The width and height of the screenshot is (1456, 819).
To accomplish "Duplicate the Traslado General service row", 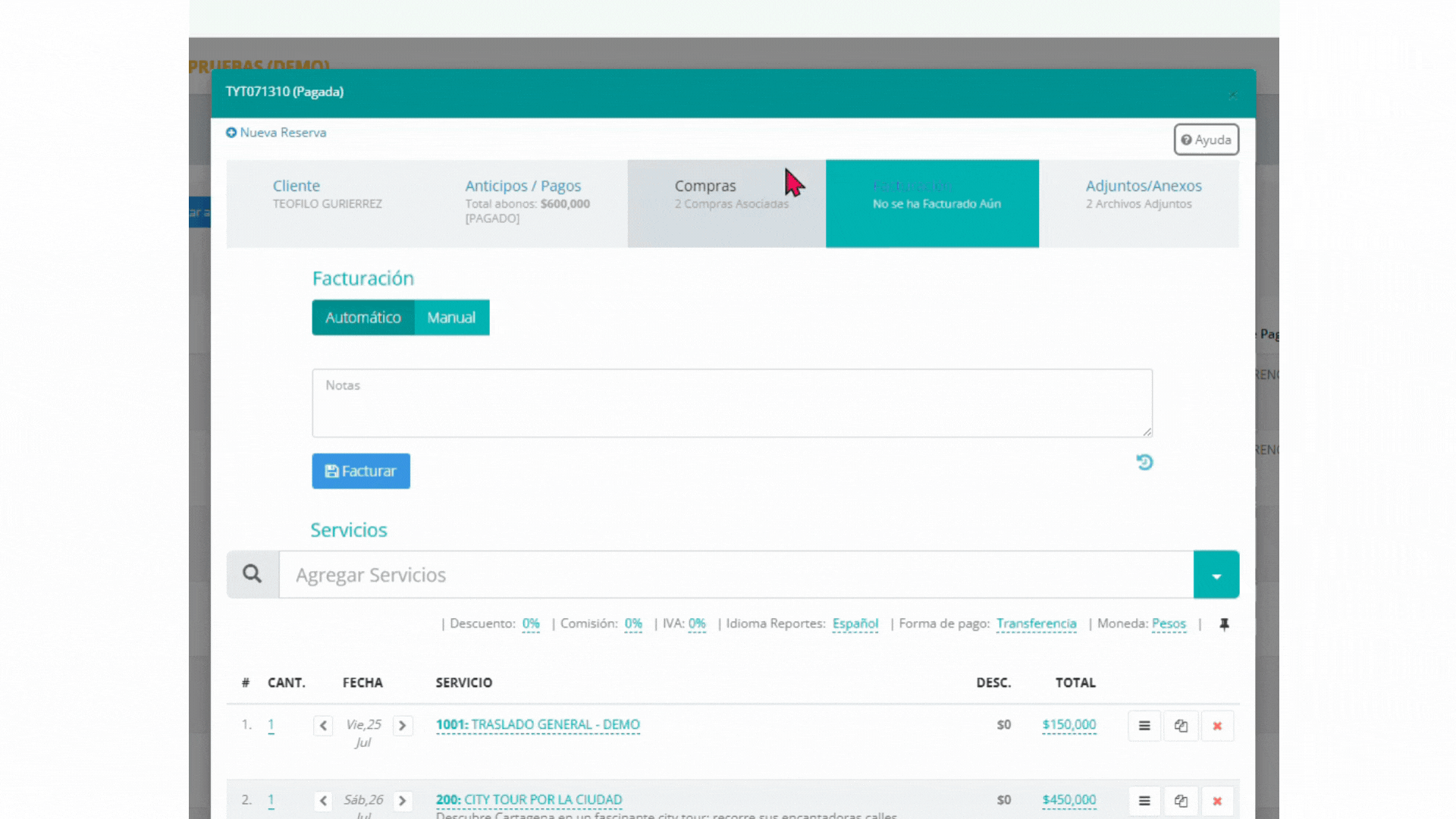I will click(x=1181, y=726).
